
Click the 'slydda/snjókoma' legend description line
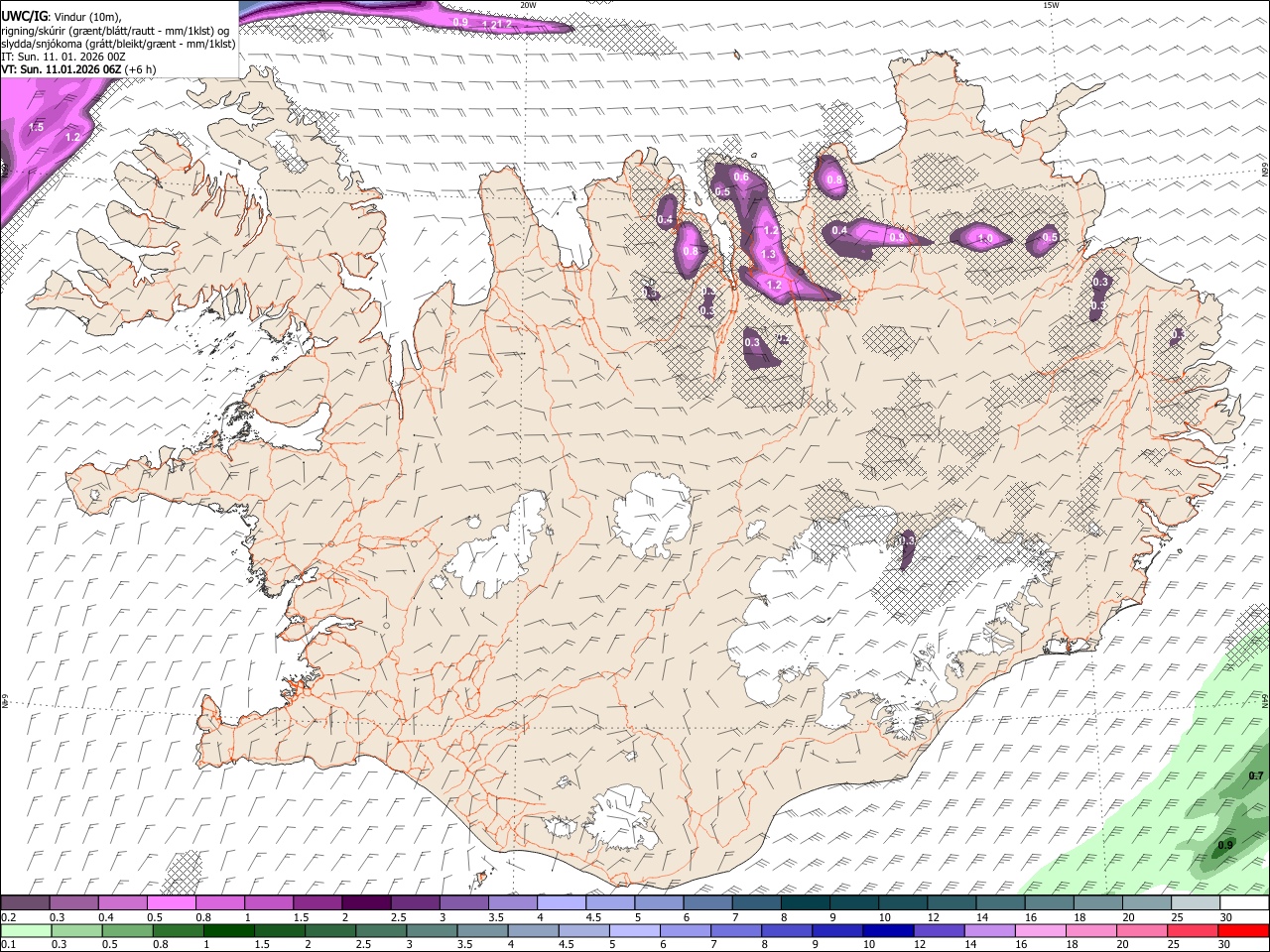(118, 44)
